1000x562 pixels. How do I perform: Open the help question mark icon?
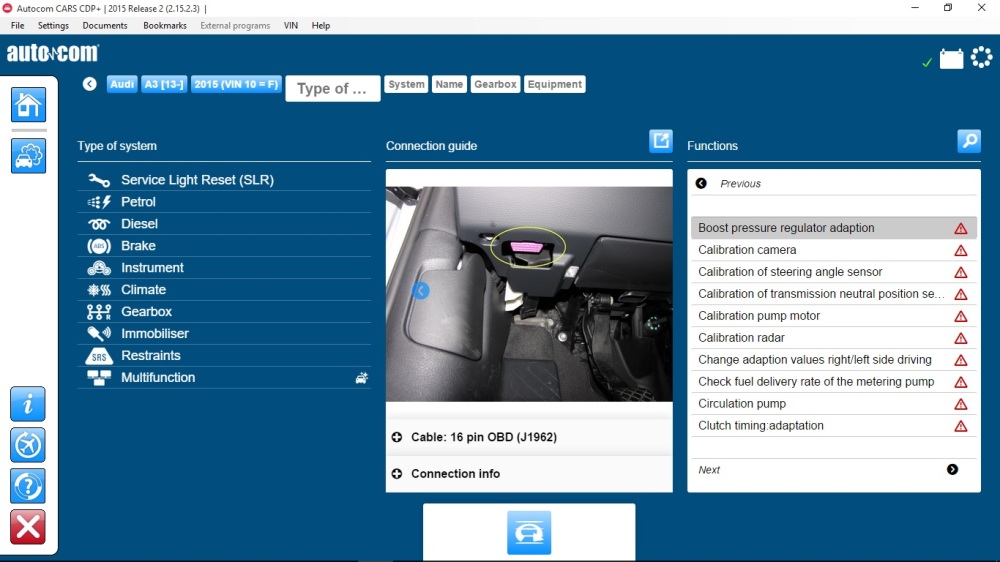[x=28, y=486]
